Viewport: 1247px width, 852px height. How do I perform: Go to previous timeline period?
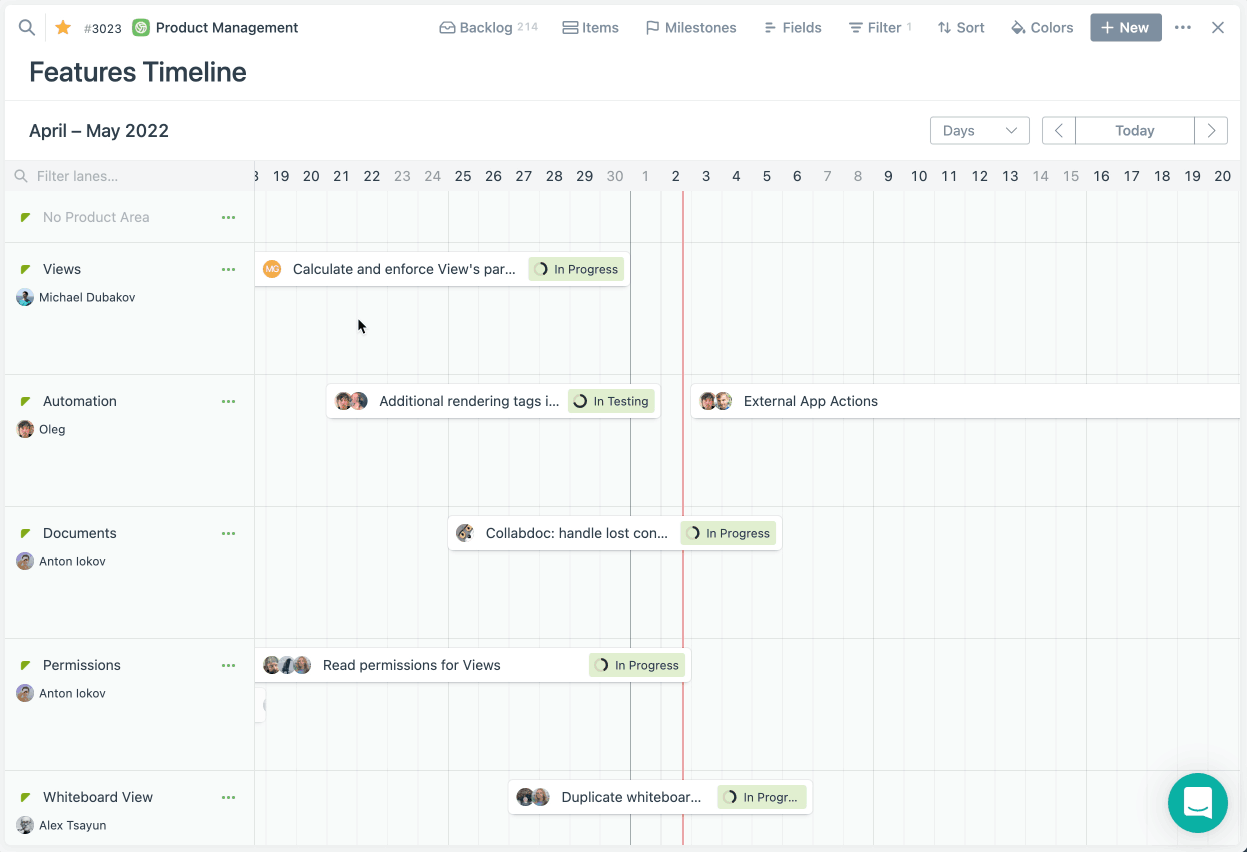[1059, 131]
